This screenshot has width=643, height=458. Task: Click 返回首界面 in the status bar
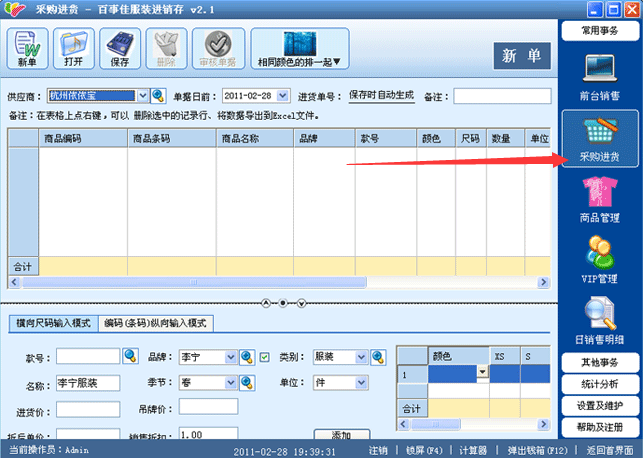tap(610, 450)
